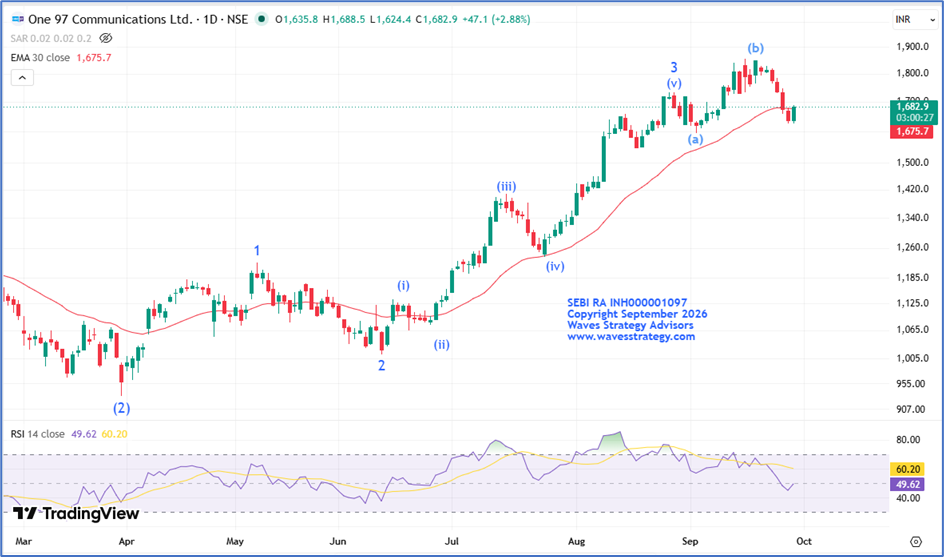
Task: Toggle SAR indicator visibility eye icon
Action: [105, 39]
